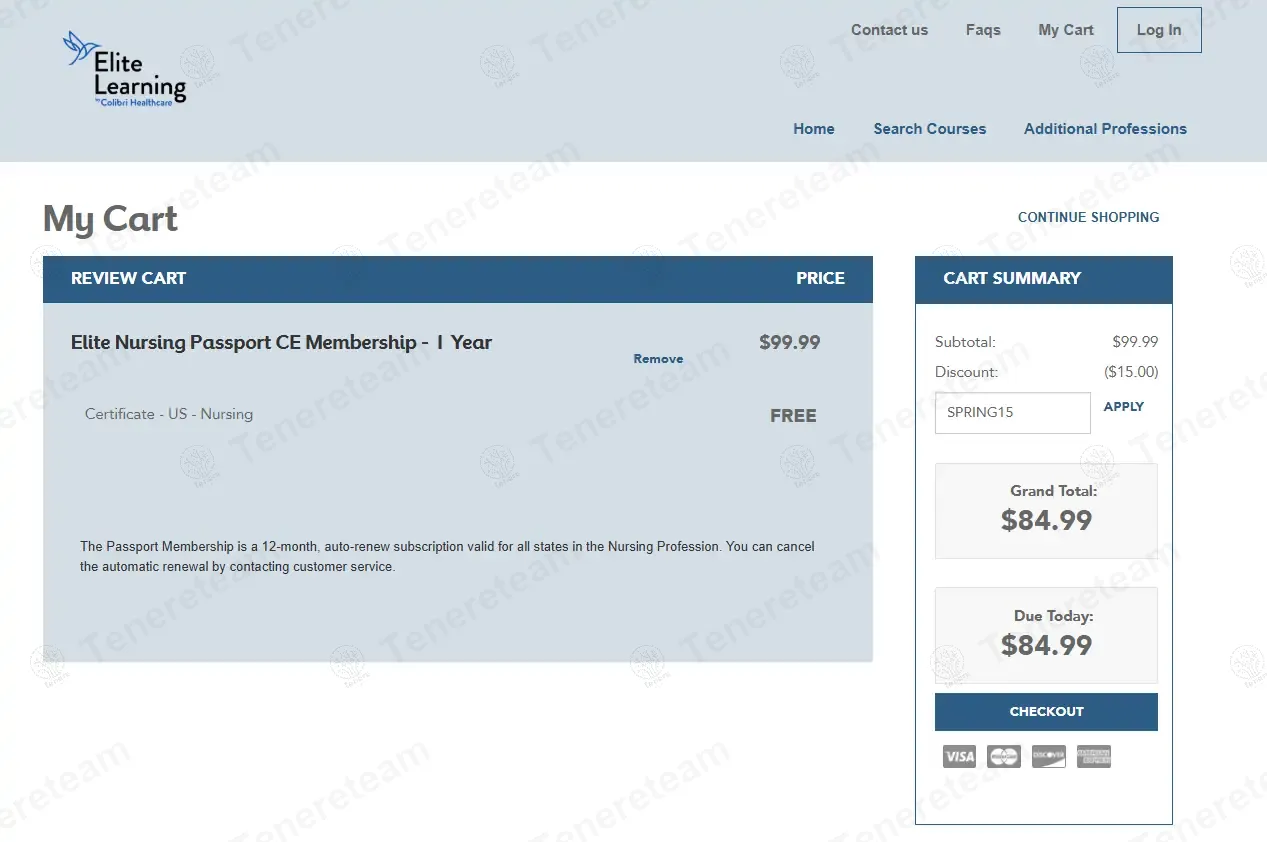
Task: Open the Contact us page
Action: pos(889,30)
